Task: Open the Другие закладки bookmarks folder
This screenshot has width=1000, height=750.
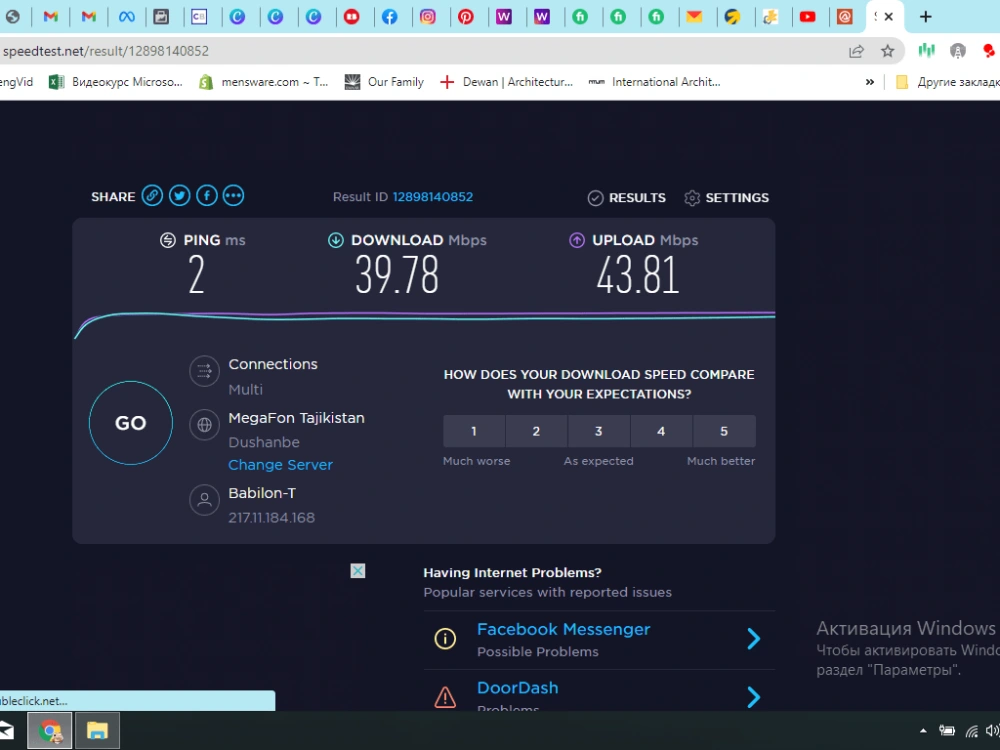Action: click(x=947, y=82)
